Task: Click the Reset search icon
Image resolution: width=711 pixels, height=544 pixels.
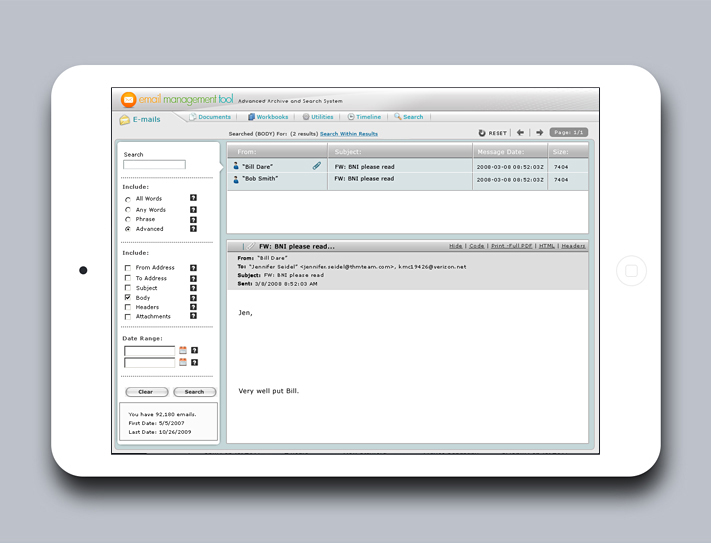Action: [483, 132]
